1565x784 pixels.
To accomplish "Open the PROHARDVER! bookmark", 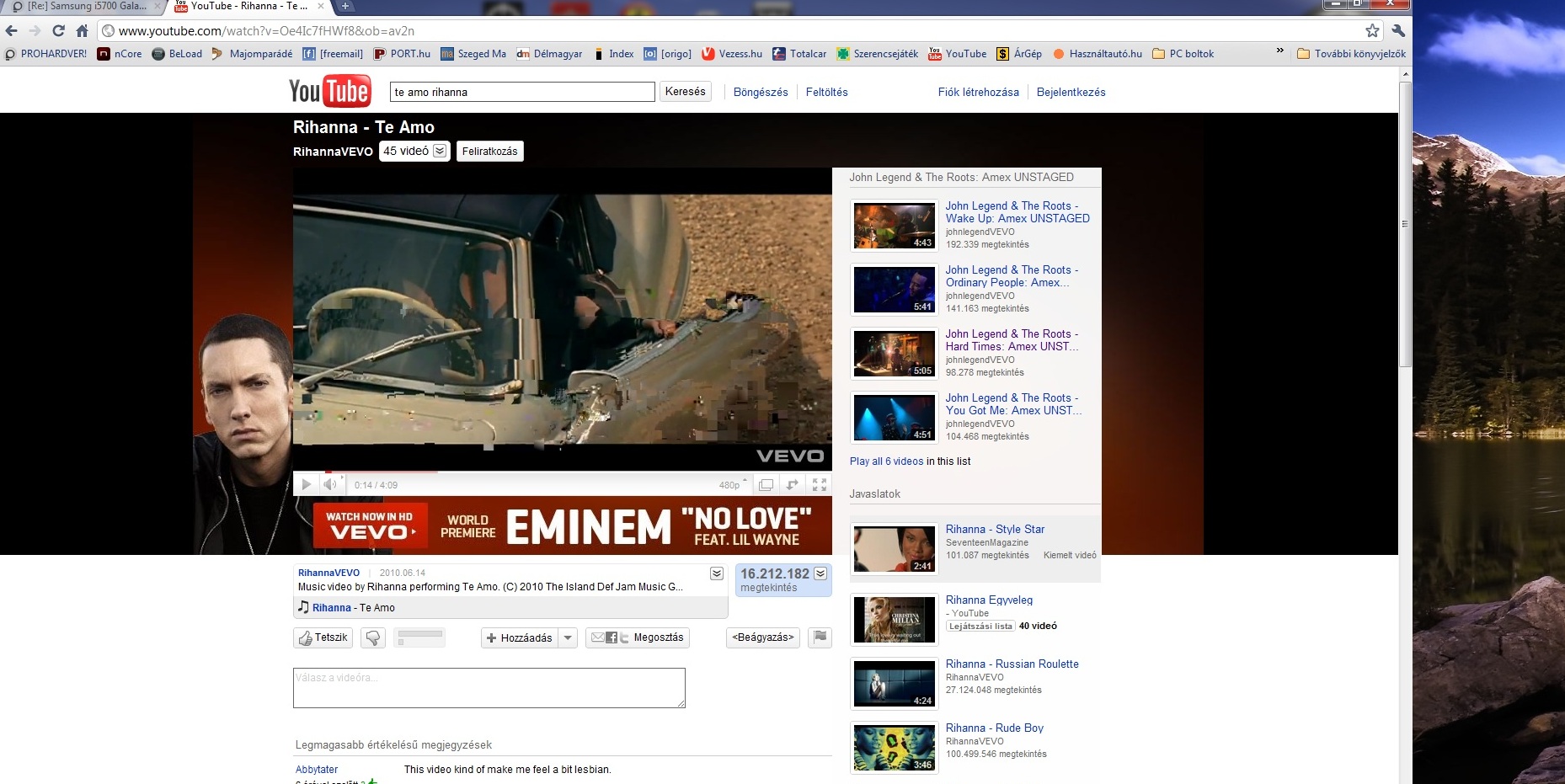I will point(46,54).
